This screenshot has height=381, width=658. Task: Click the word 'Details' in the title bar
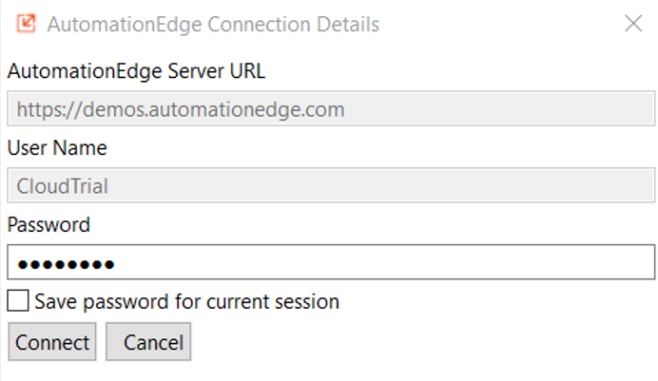click(348, 24)
